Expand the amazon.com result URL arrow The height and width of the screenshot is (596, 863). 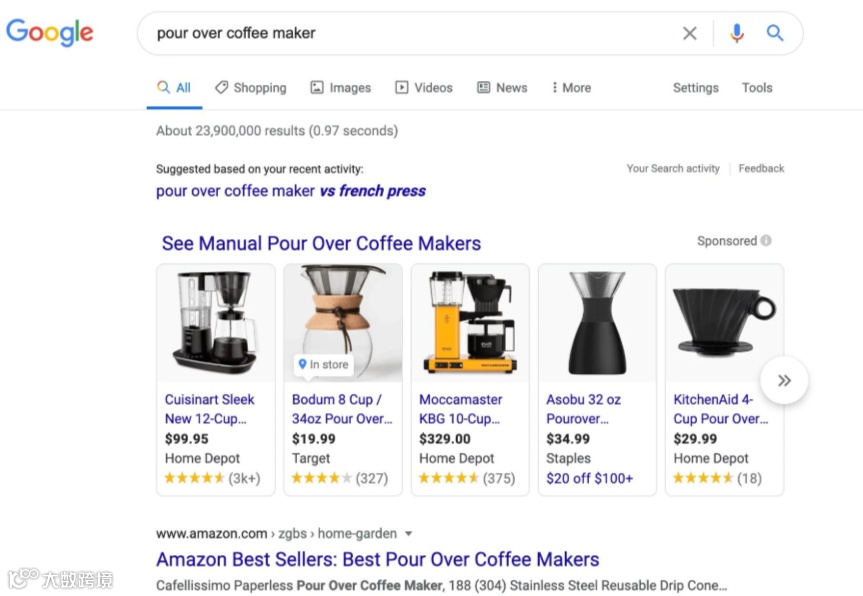pos(408,533)
